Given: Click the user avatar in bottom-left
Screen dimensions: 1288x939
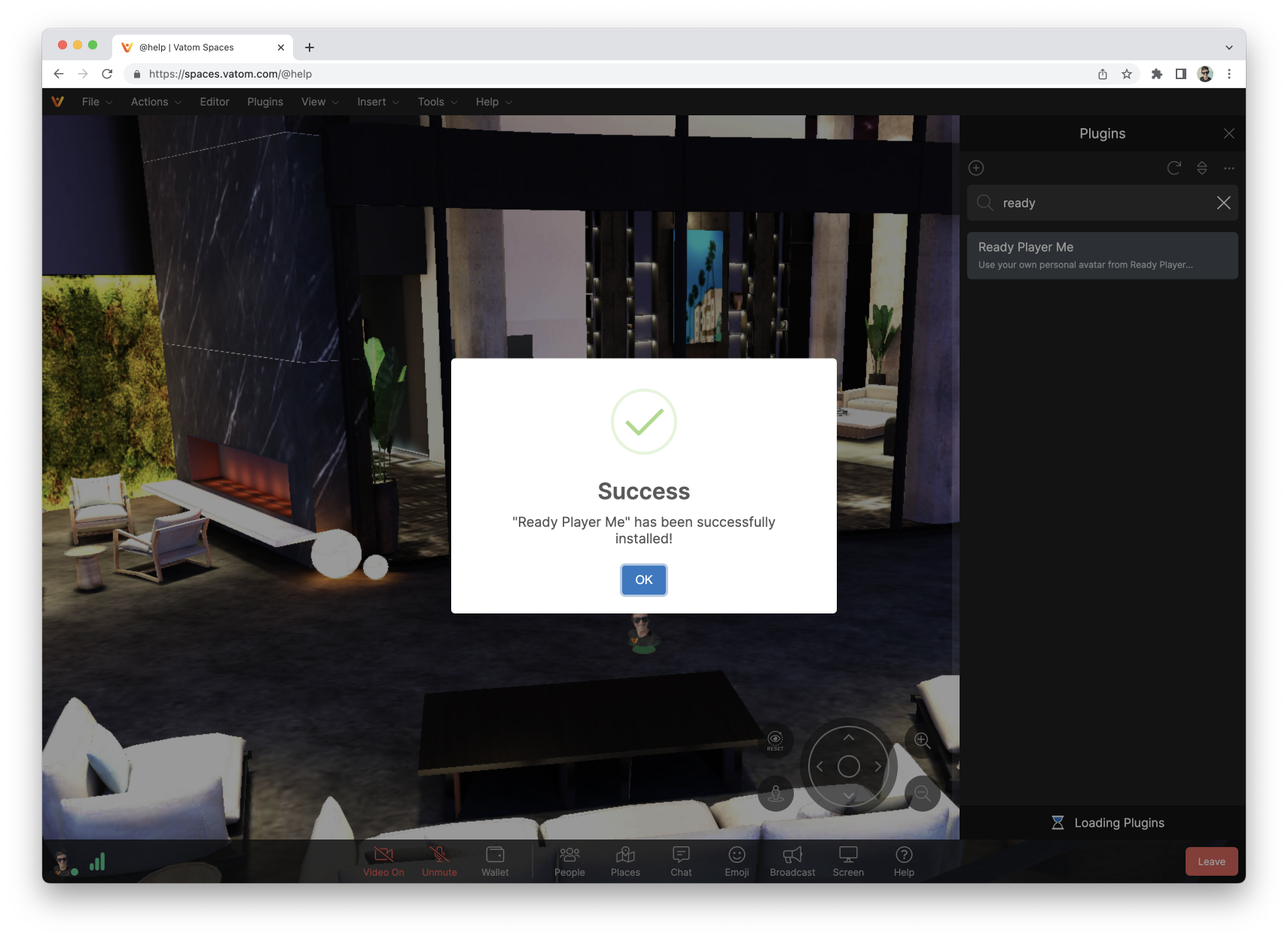Looking at the screenshot, I should 63,861.
